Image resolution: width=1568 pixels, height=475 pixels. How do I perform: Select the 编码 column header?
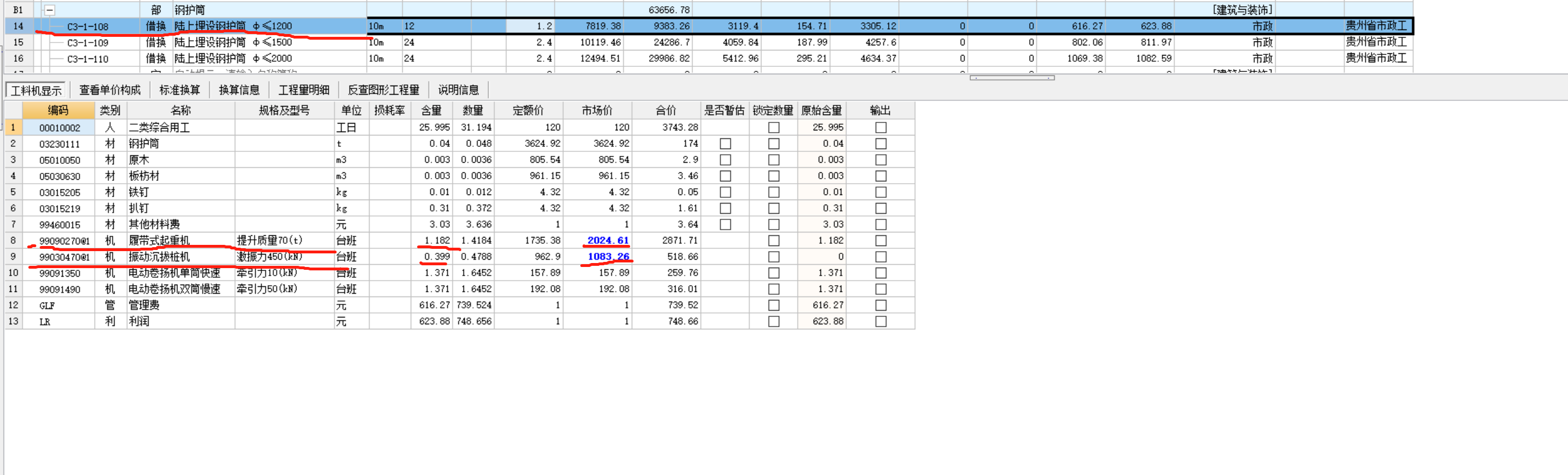coord(58,110)
